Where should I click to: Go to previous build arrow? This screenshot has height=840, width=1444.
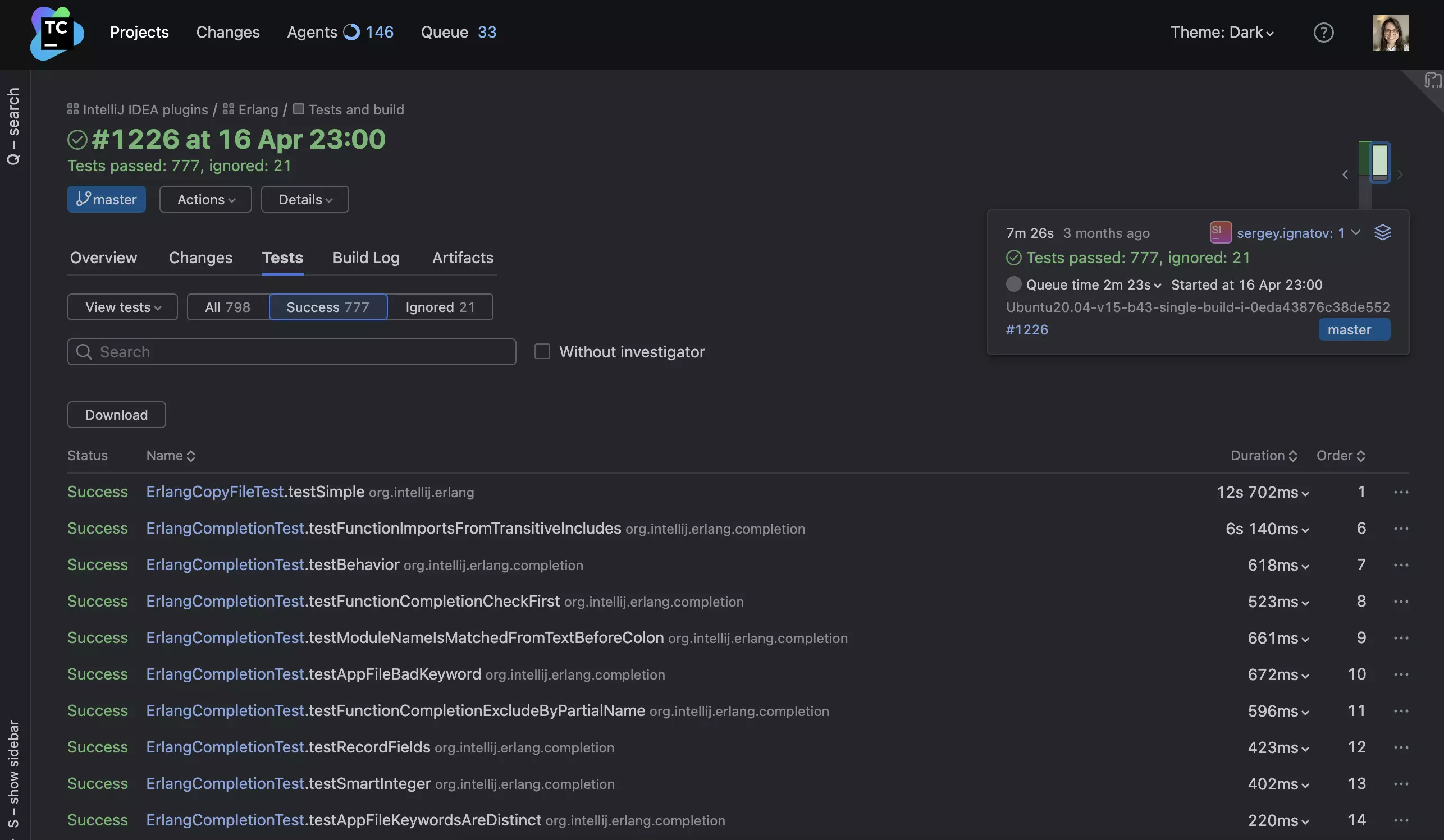coord(1345,175)
